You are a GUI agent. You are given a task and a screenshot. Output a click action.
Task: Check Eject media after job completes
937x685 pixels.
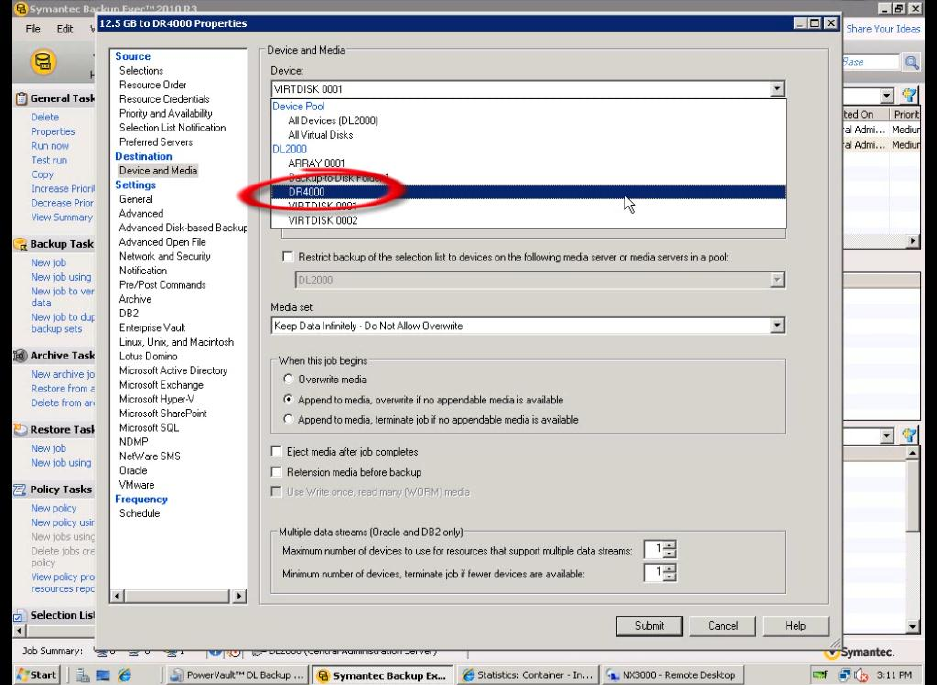[x=276, y=452]
